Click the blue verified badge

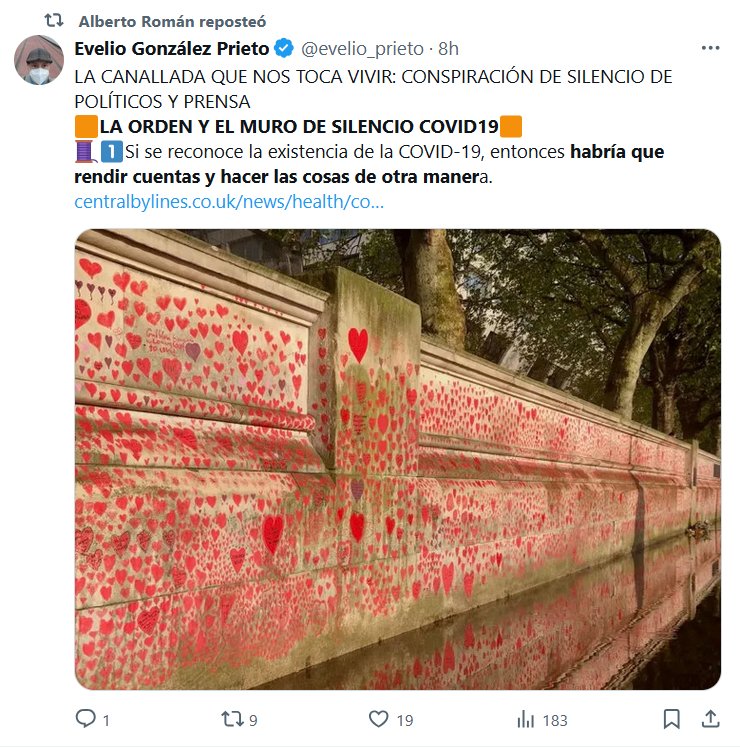pyautogui.click(x=284, y=48)
